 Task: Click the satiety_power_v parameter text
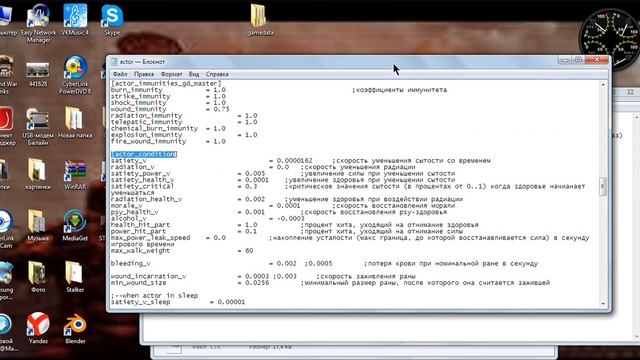coord(141,173)
